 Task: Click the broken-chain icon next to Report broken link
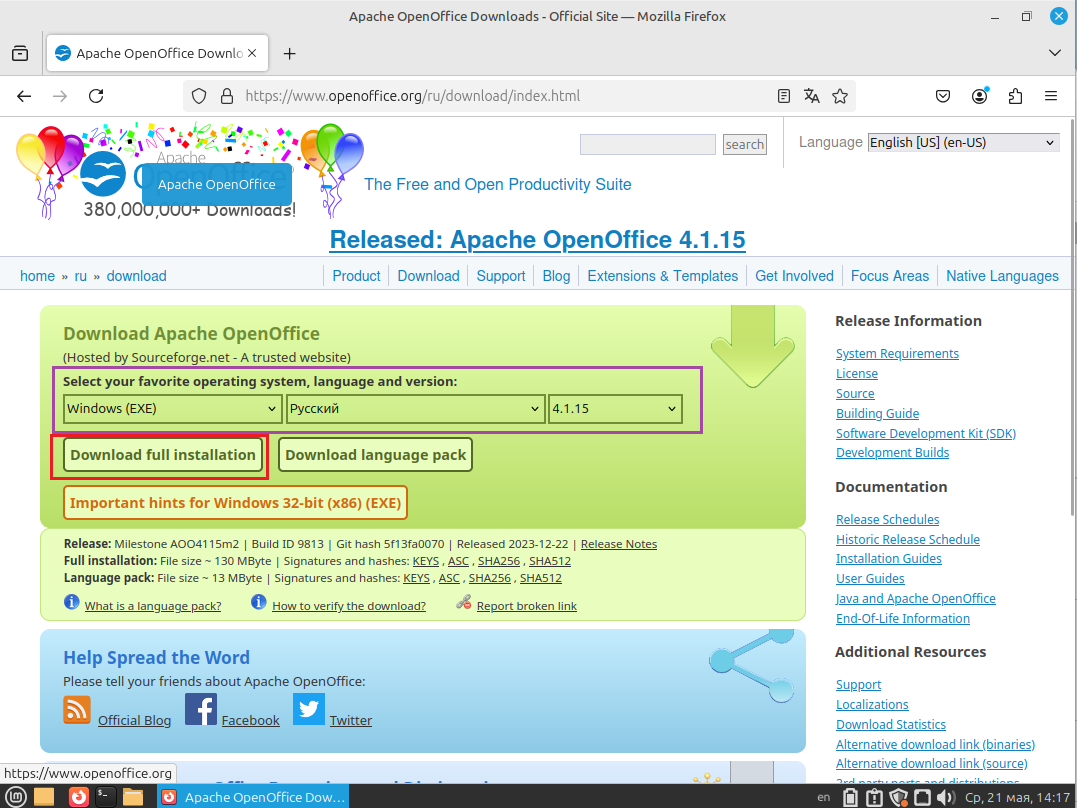(x=463, y=604)
